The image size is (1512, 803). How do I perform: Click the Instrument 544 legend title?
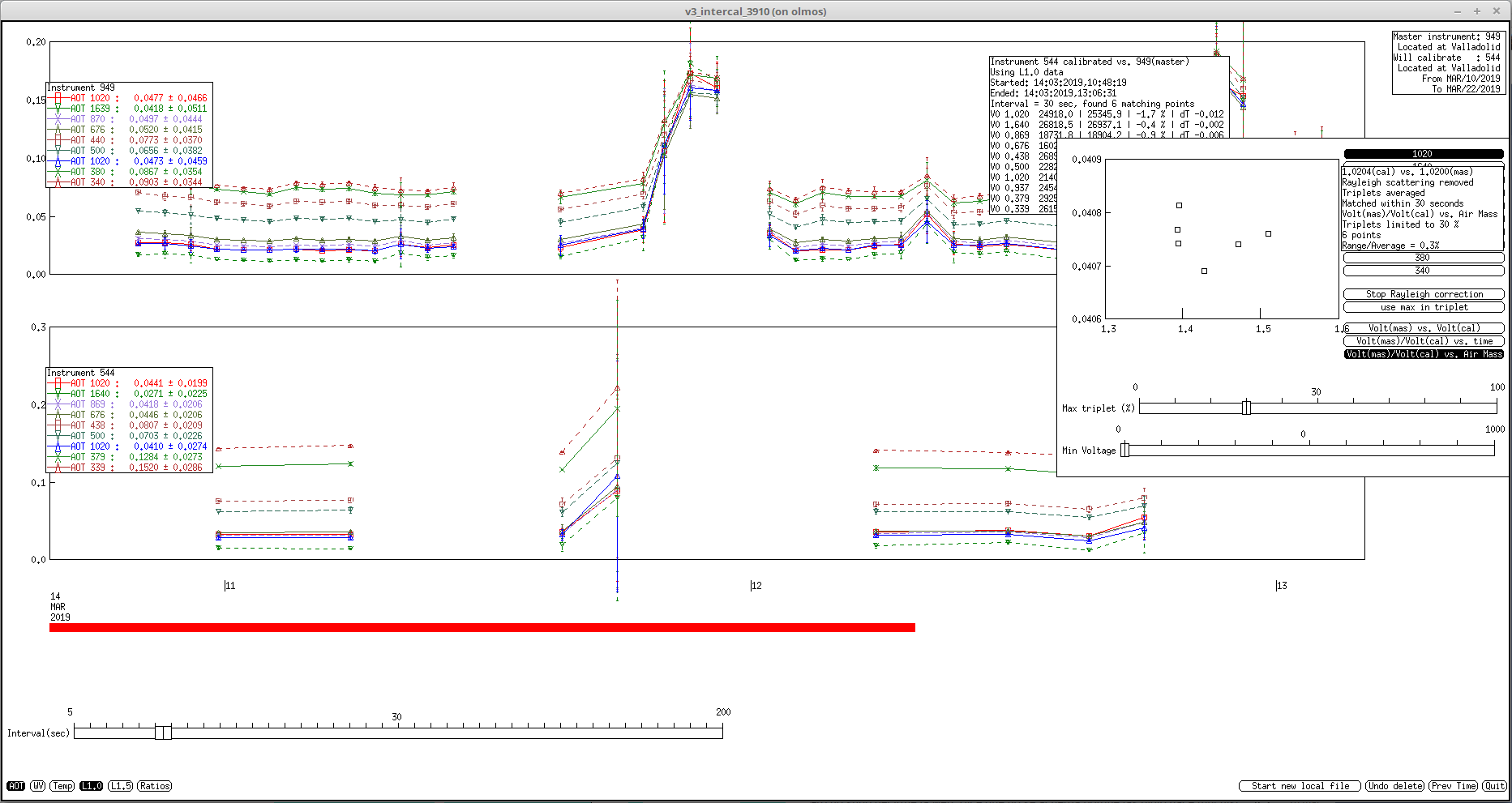pyautogui.click(x=81, y=373)
